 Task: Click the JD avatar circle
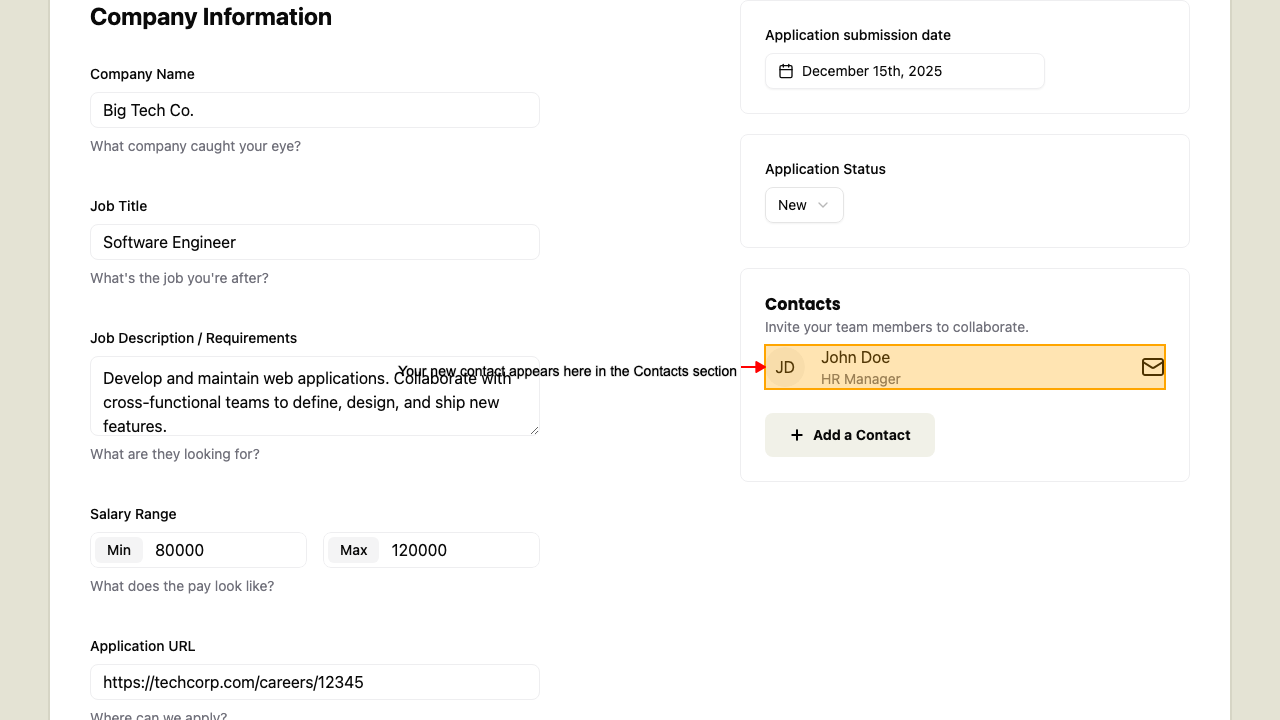785,367
